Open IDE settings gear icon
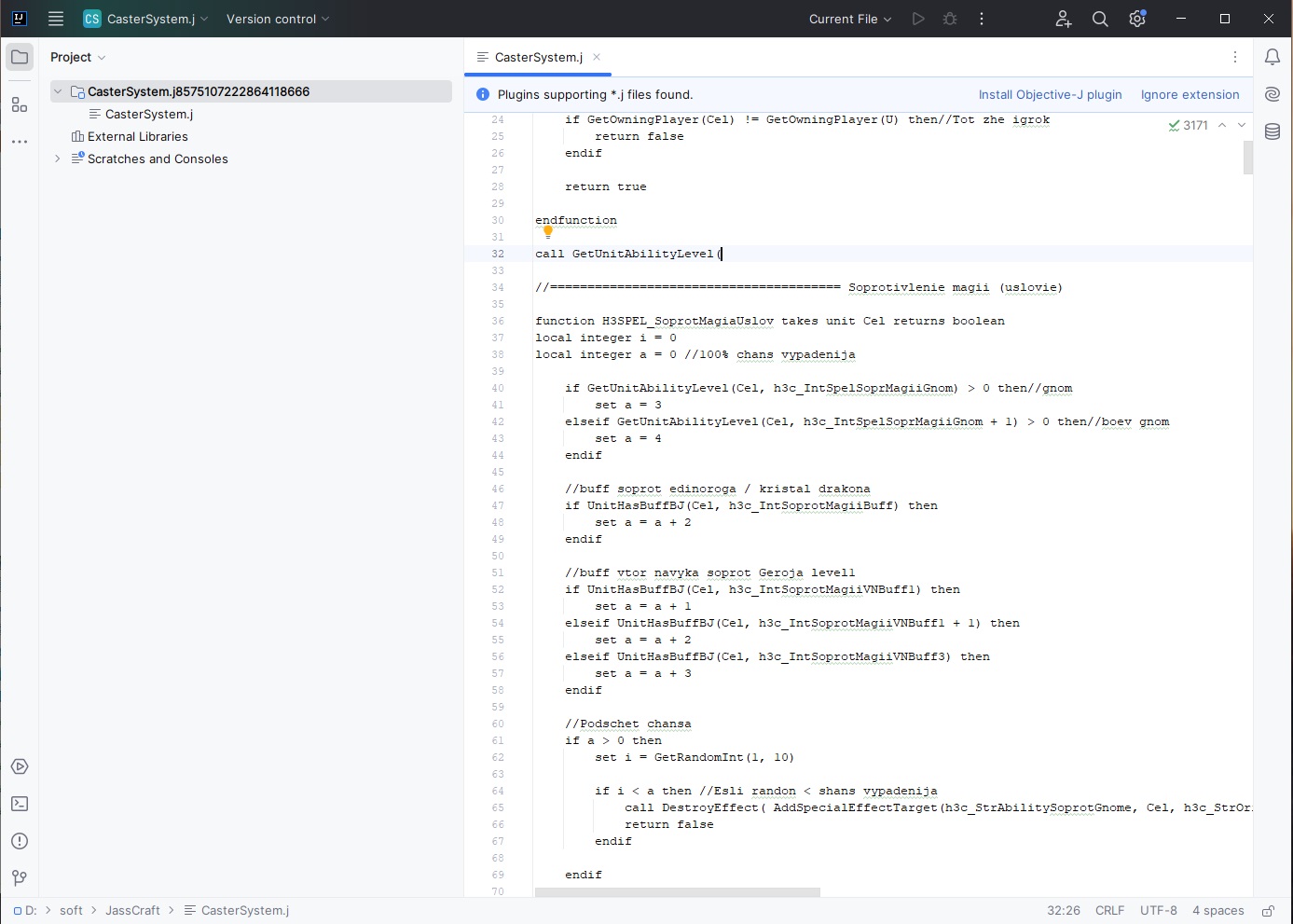The height and width of the screenshot is (924, 1293). click(1137, 19)
